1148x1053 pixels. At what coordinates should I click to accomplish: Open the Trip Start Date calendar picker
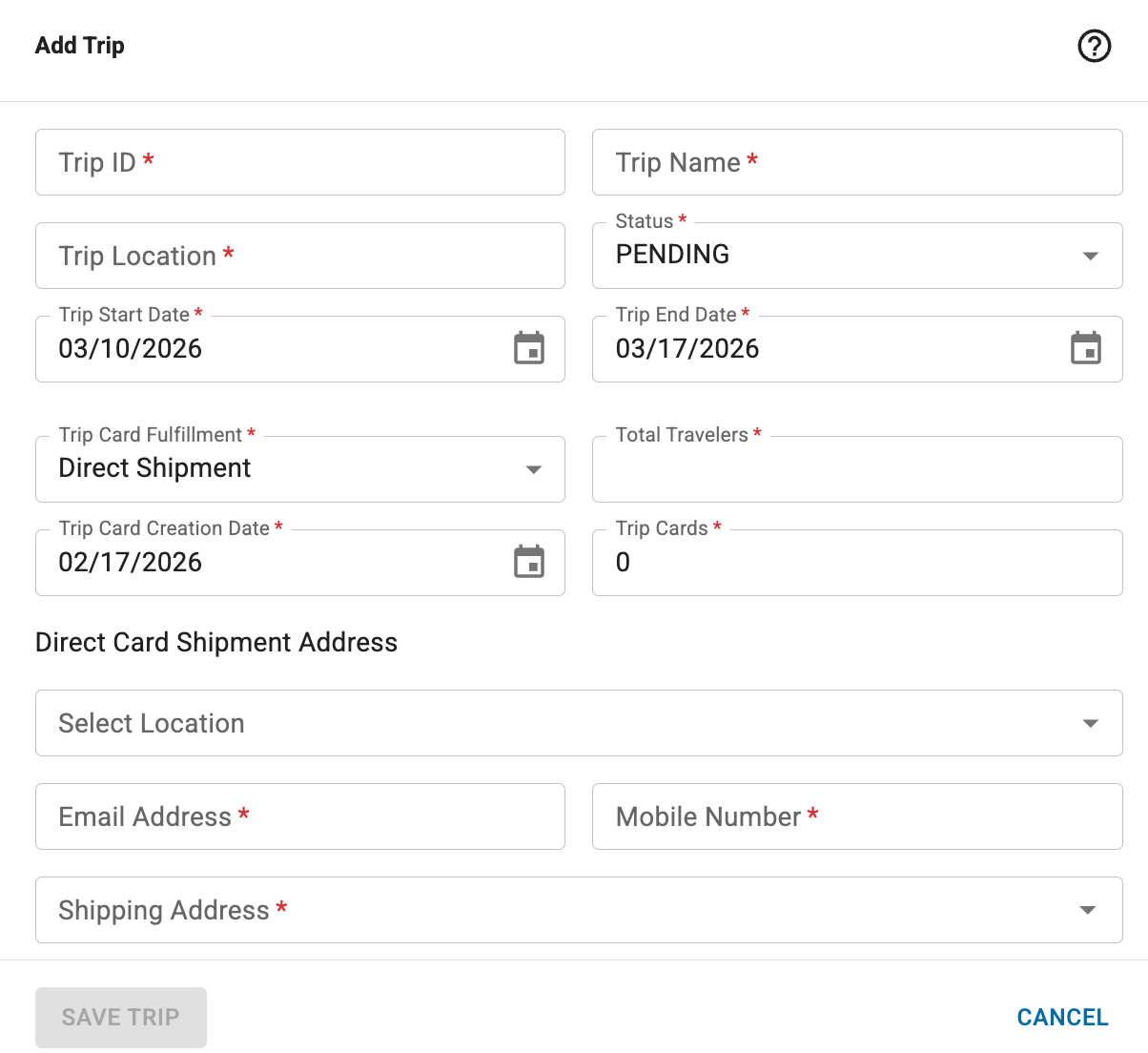(x=529, y=349)
